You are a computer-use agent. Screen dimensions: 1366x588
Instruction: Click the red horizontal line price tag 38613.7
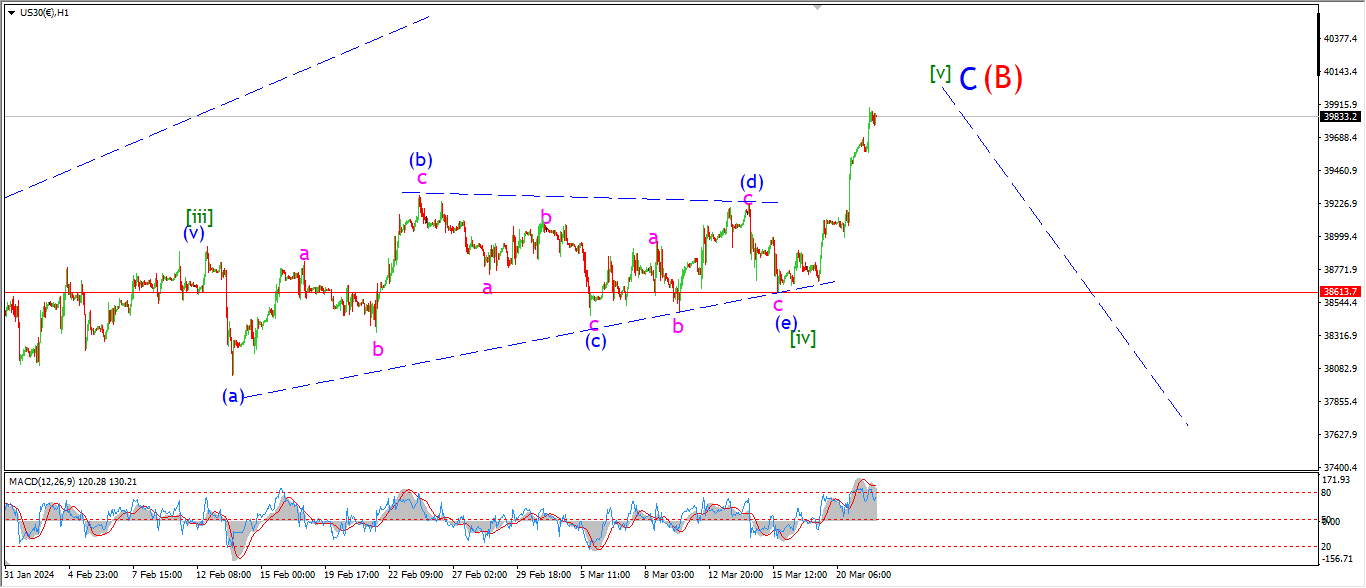coord(1340,292)
